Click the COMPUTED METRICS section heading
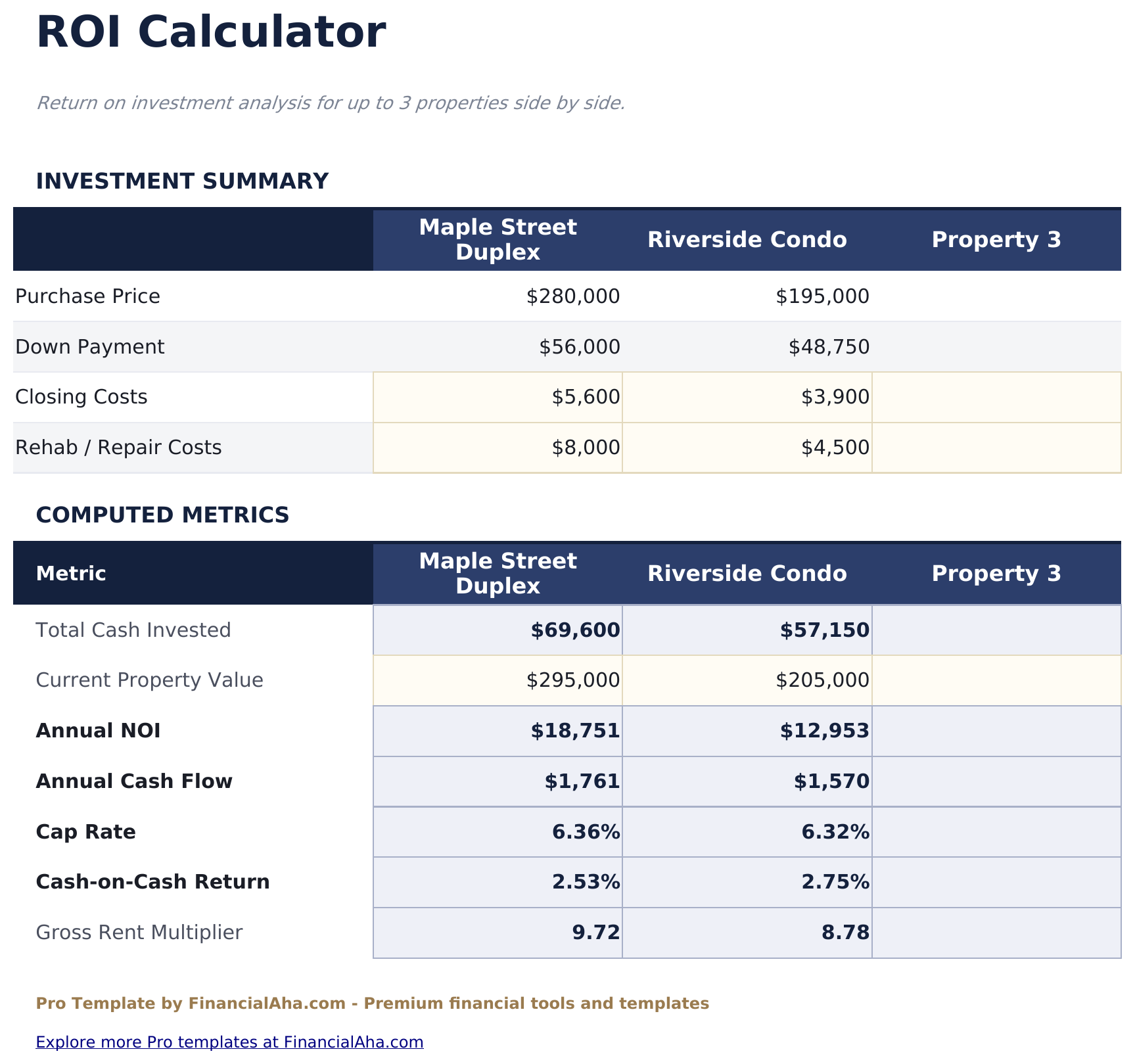Image resolution: width=1135 pixels, height=1064 pixels. click(163, 515)
